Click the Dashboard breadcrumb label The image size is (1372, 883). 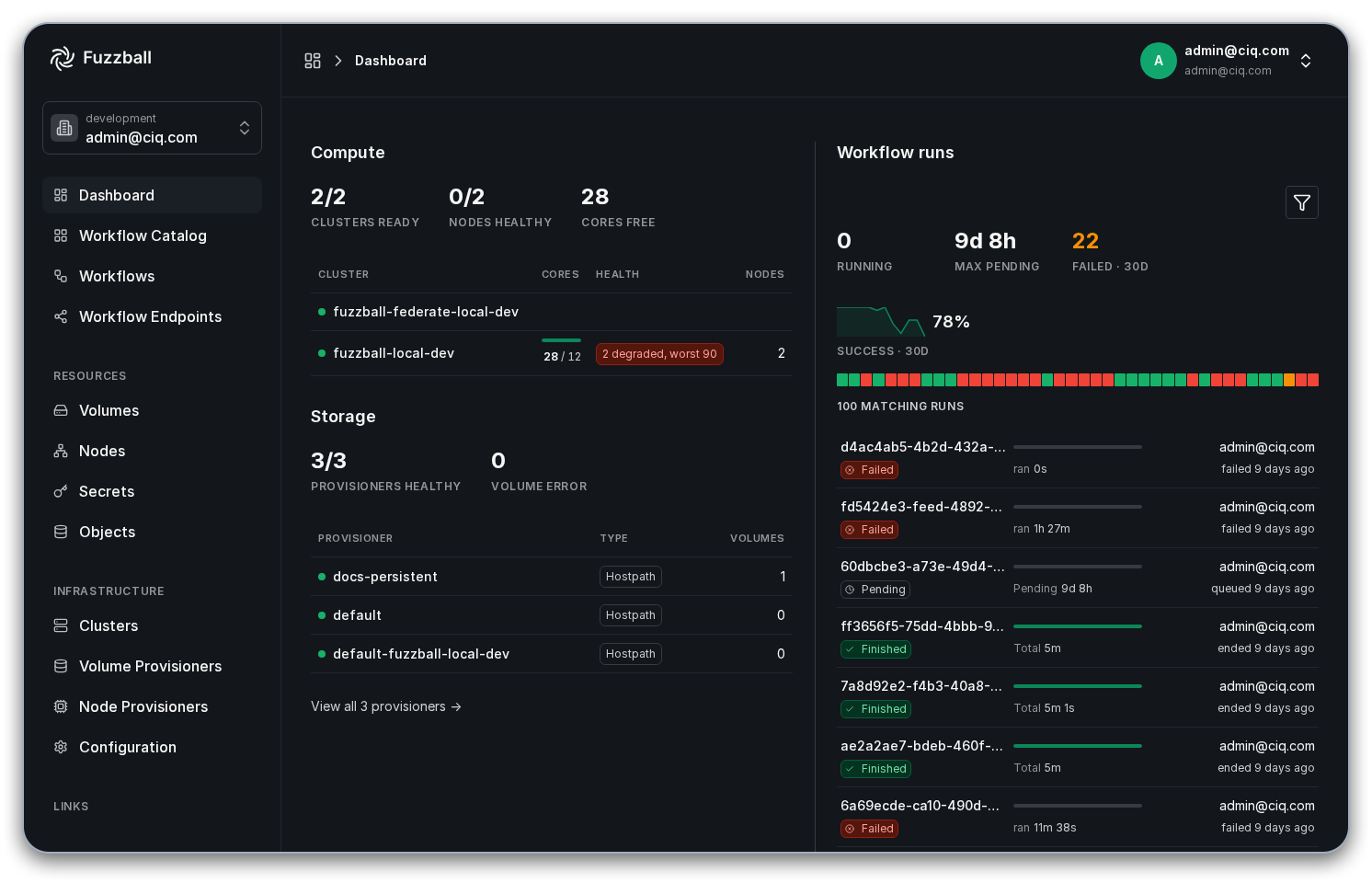coord(391,61)
